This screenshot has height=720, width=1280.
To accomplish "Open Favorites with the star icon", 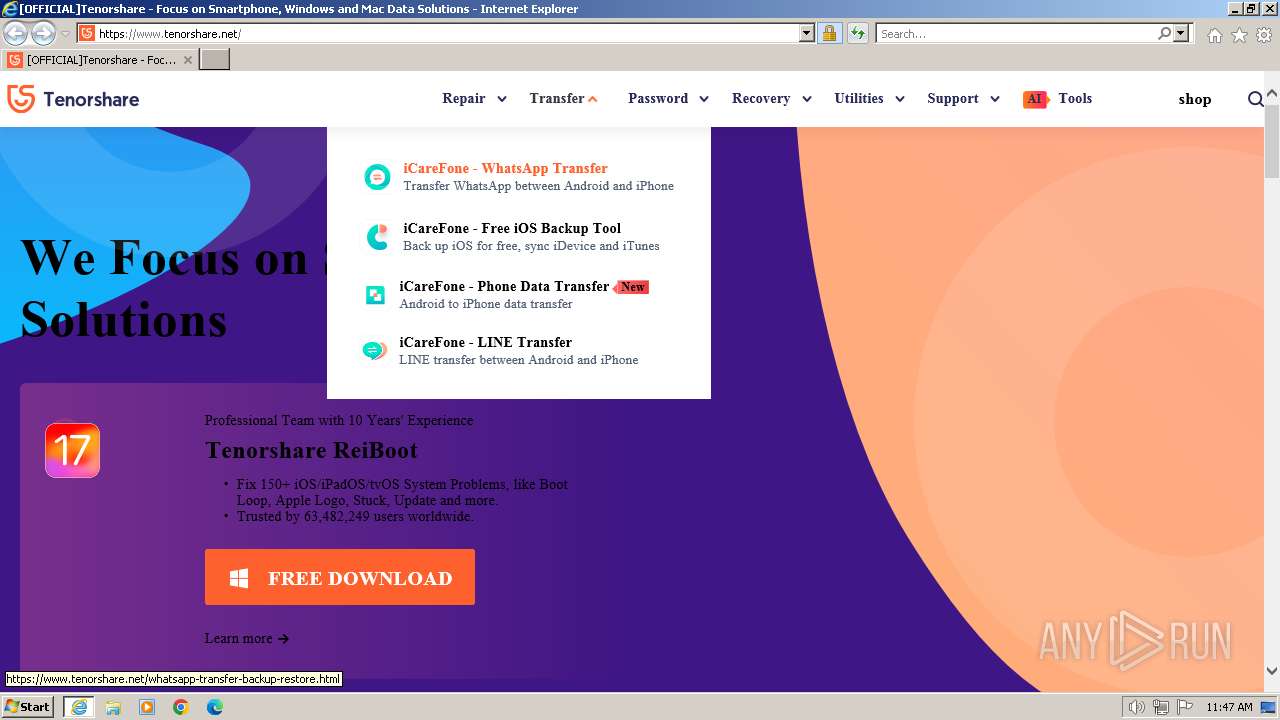I will click(x=1239, y=35).
